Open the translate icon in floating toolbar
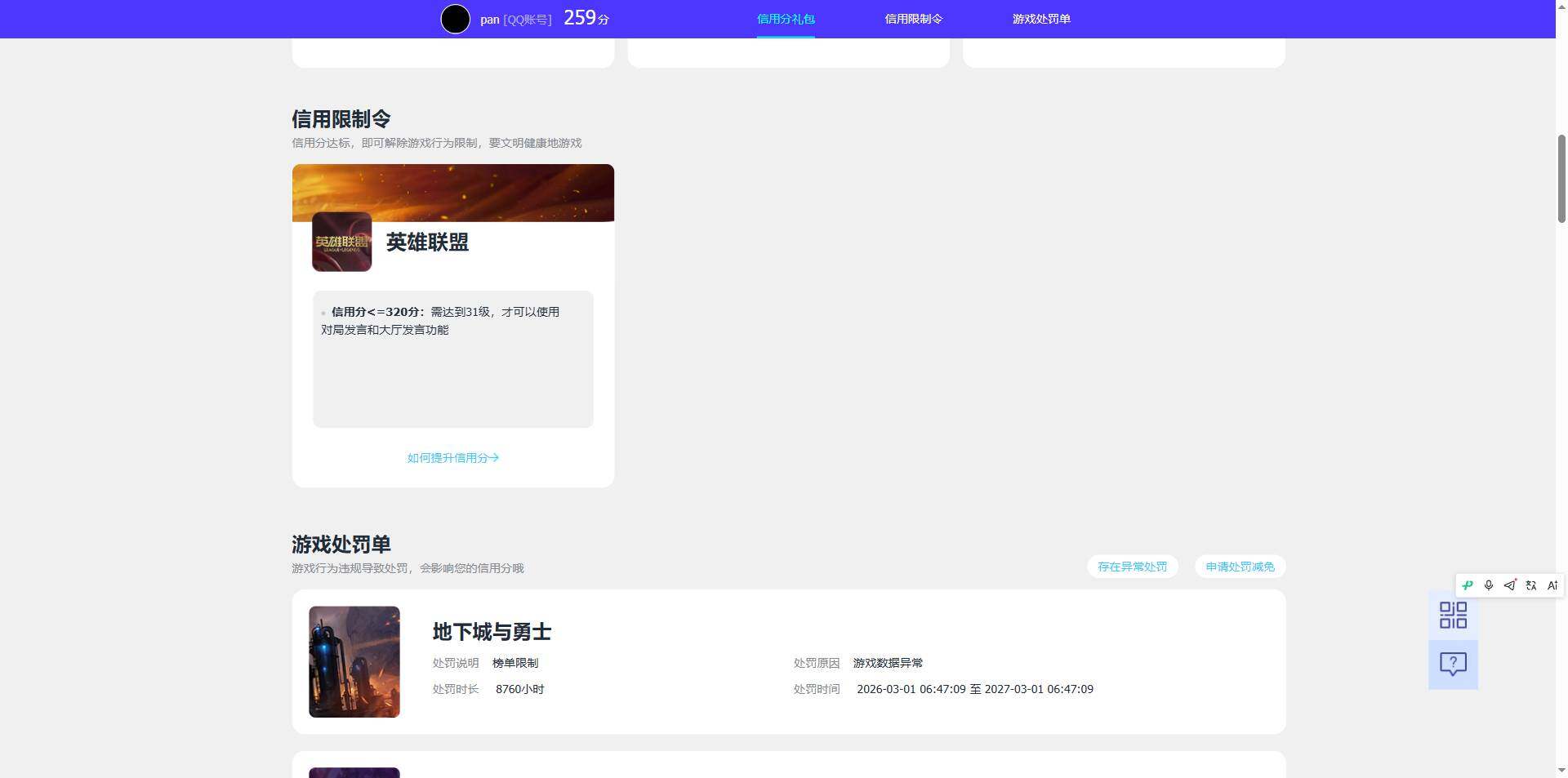1568x778 pixels. tap(1531, 585)
